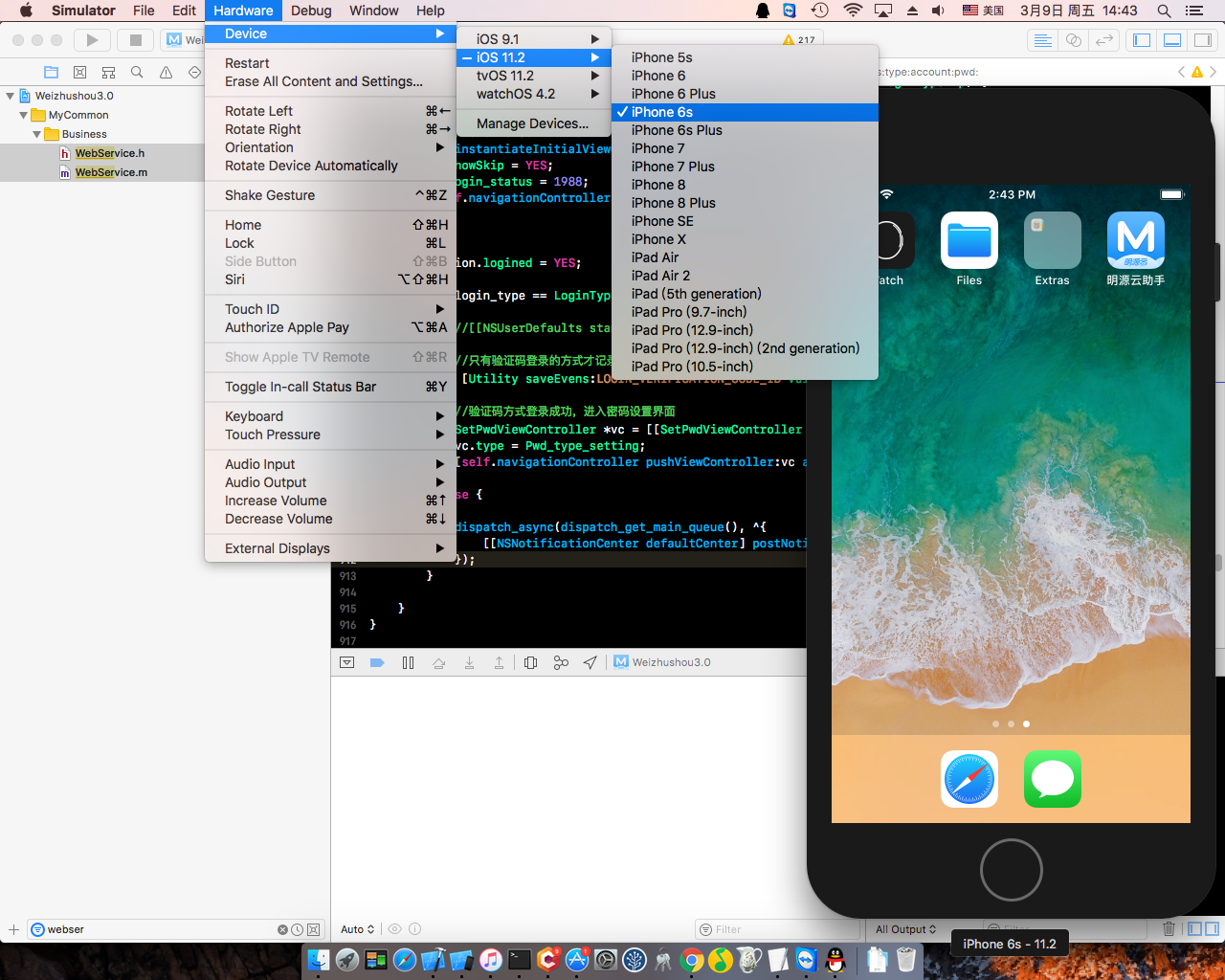Toggle Rotate Device Automatically option
Viewport: 1225px width, 980px height.
pyautogui.click(x=330, y=166)
